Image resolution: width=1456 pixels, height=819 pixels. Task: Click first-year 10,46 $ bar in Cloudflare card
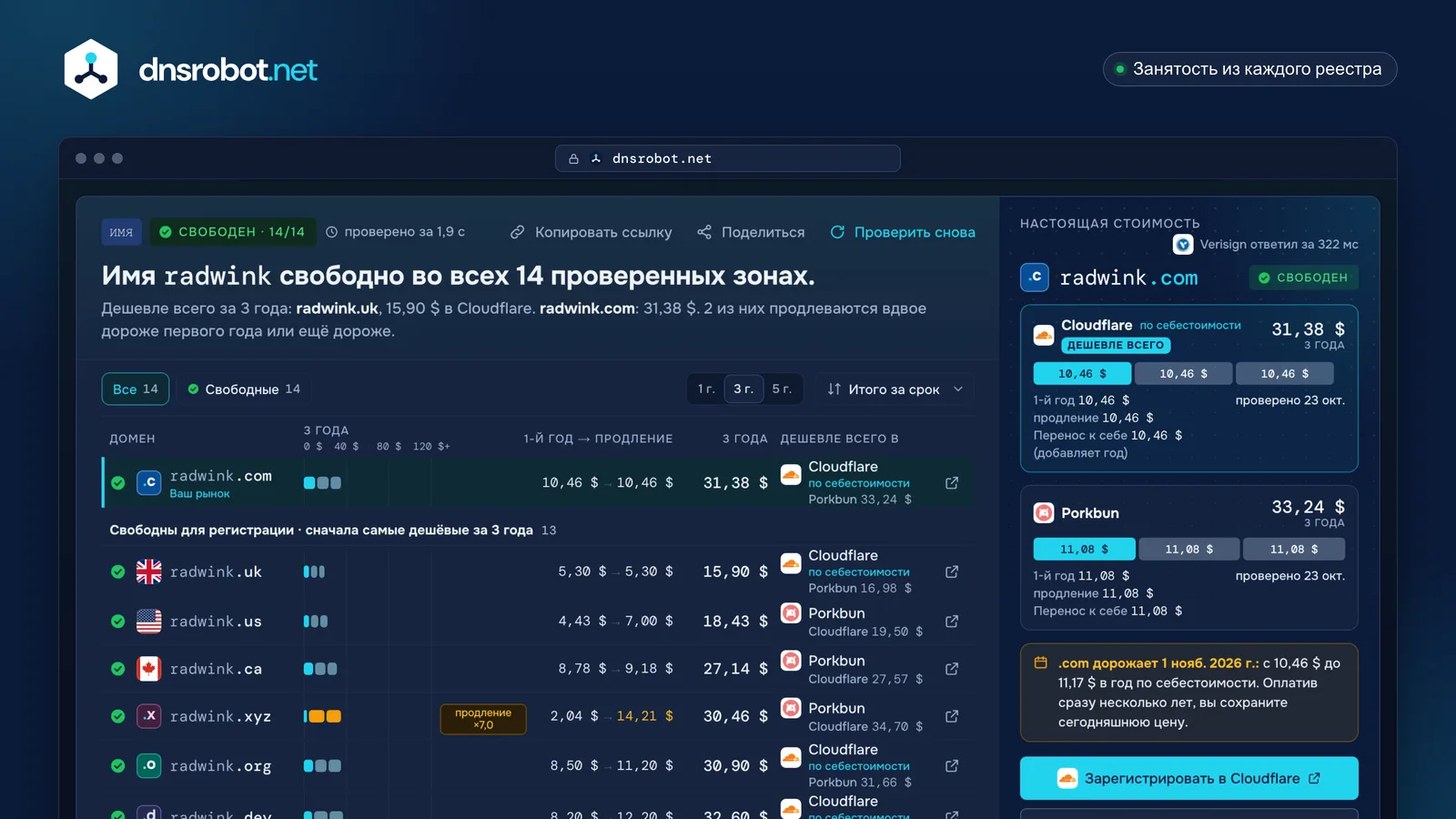[x=1082, y=374]
